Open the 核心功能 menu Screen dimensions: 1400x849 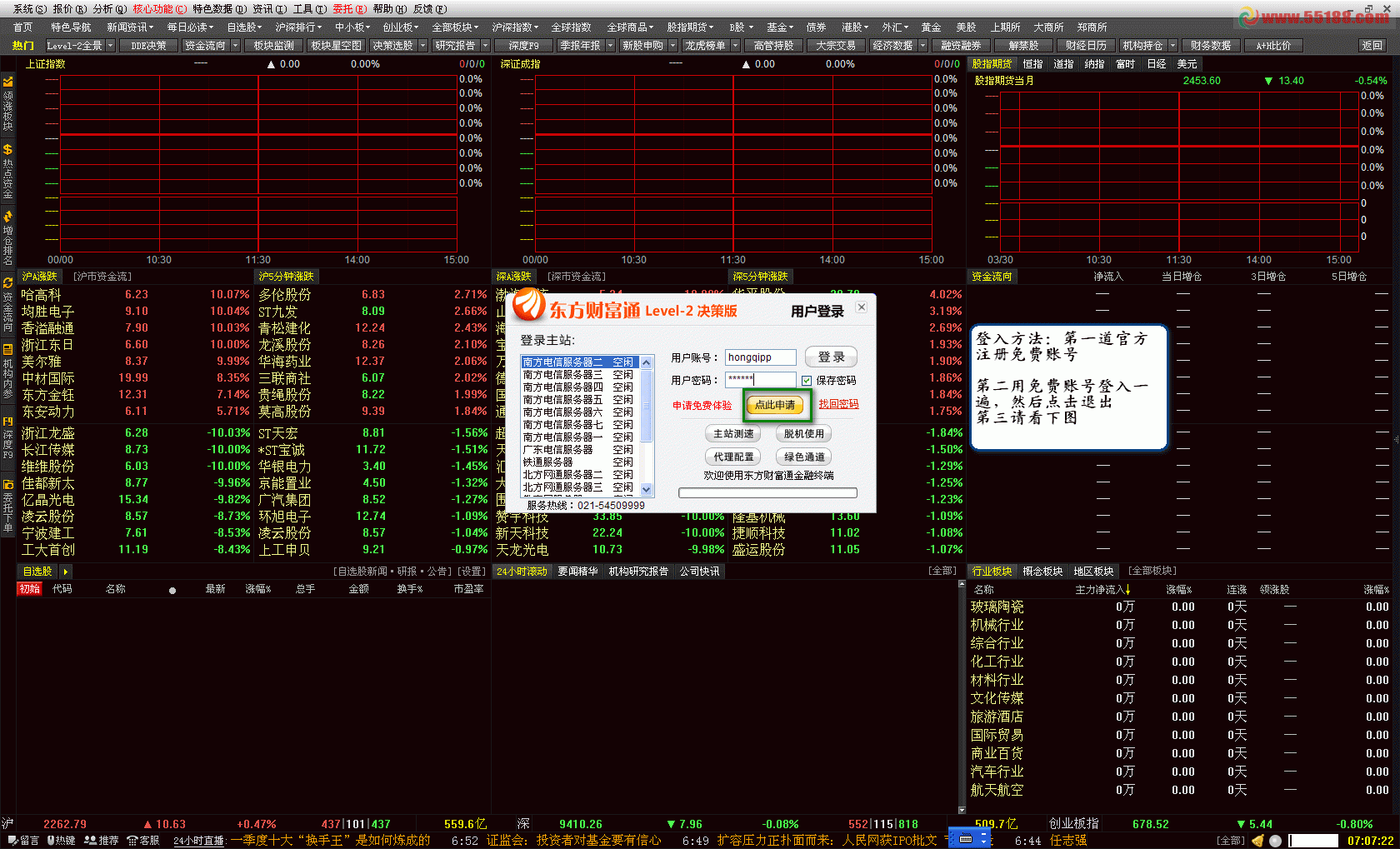159,8
